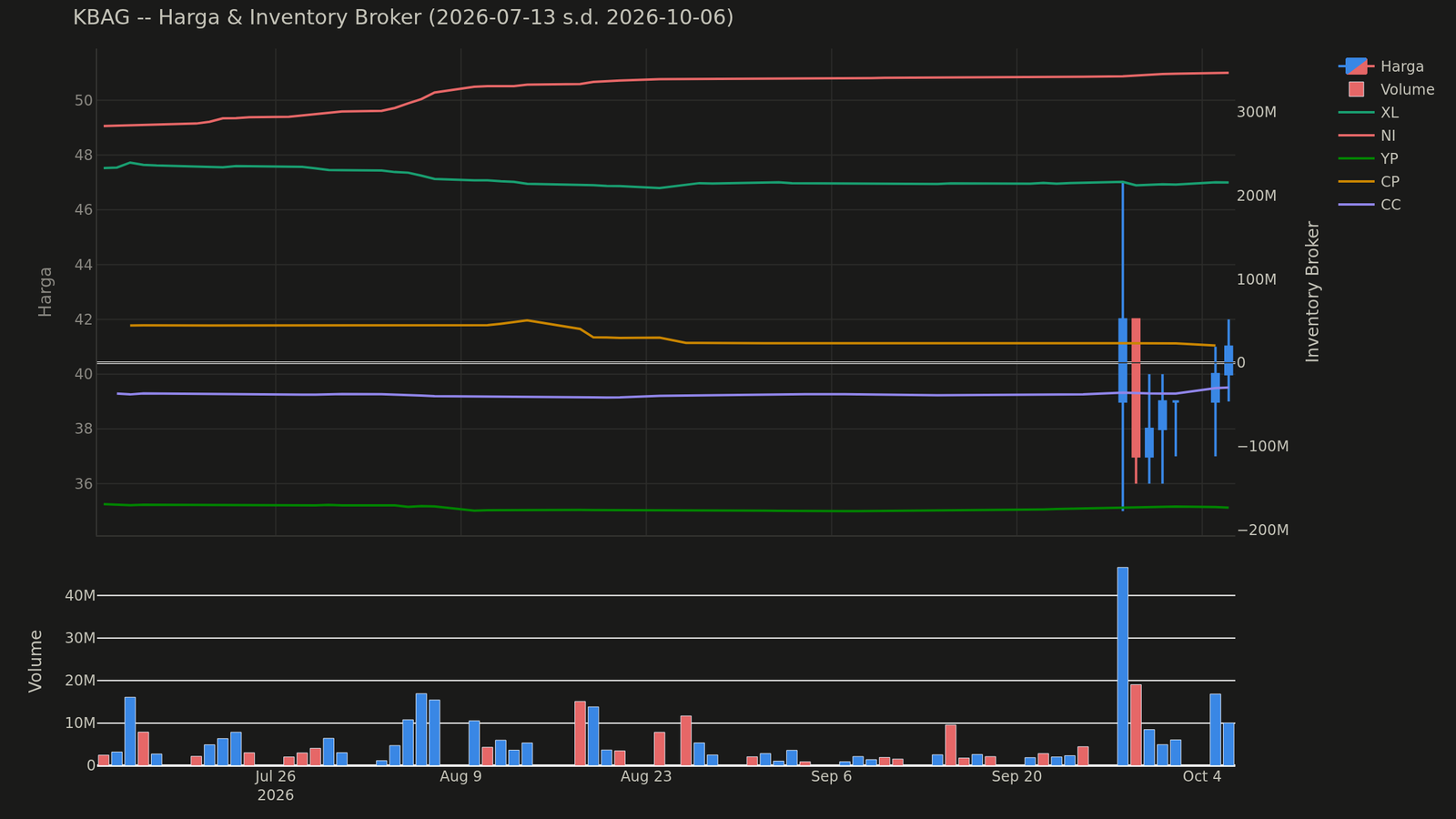Click the −100M right-axis tick label
1456x819 pixels.
[1262, 446]
